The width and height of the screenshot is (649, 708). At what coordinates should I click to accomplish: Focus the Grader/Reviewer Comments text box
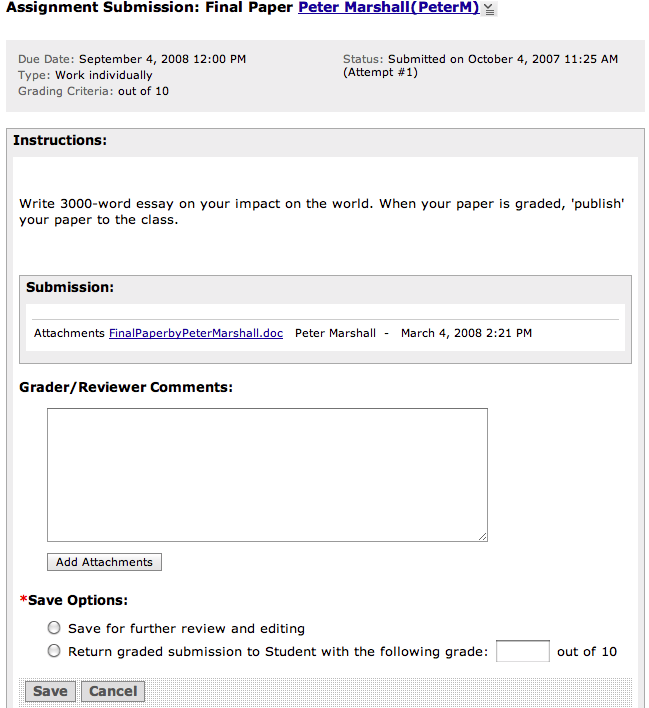(267, 474)
